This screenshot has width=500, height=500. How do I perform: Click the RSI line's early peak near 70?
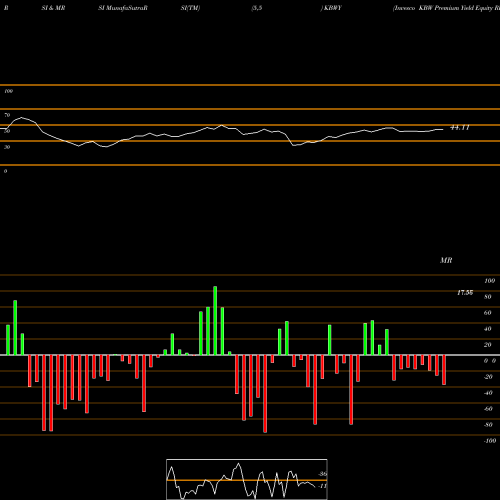(x=22, y=117)
